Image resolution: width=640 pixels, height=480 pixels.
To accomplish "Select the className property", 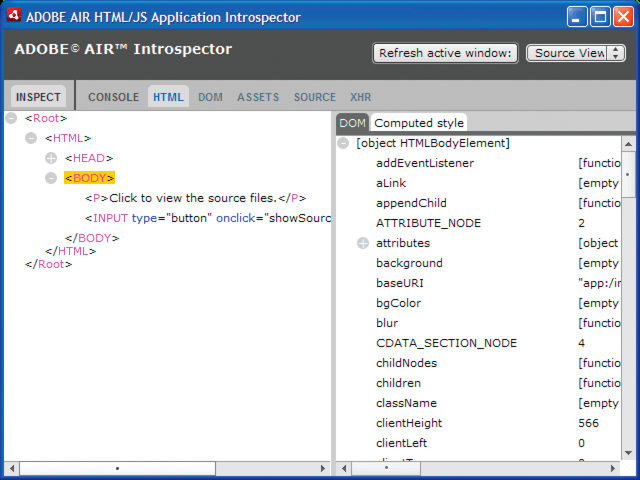I will tap(407, 403).
